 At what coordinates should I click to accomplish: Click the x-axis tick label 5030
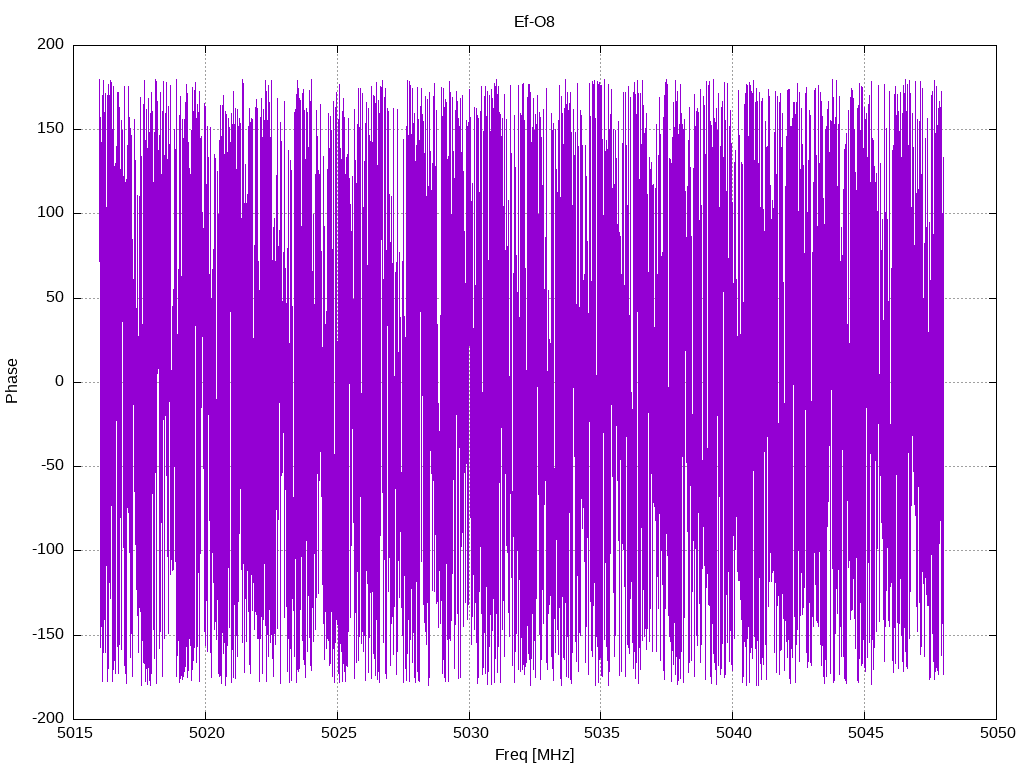pos(470,733)
